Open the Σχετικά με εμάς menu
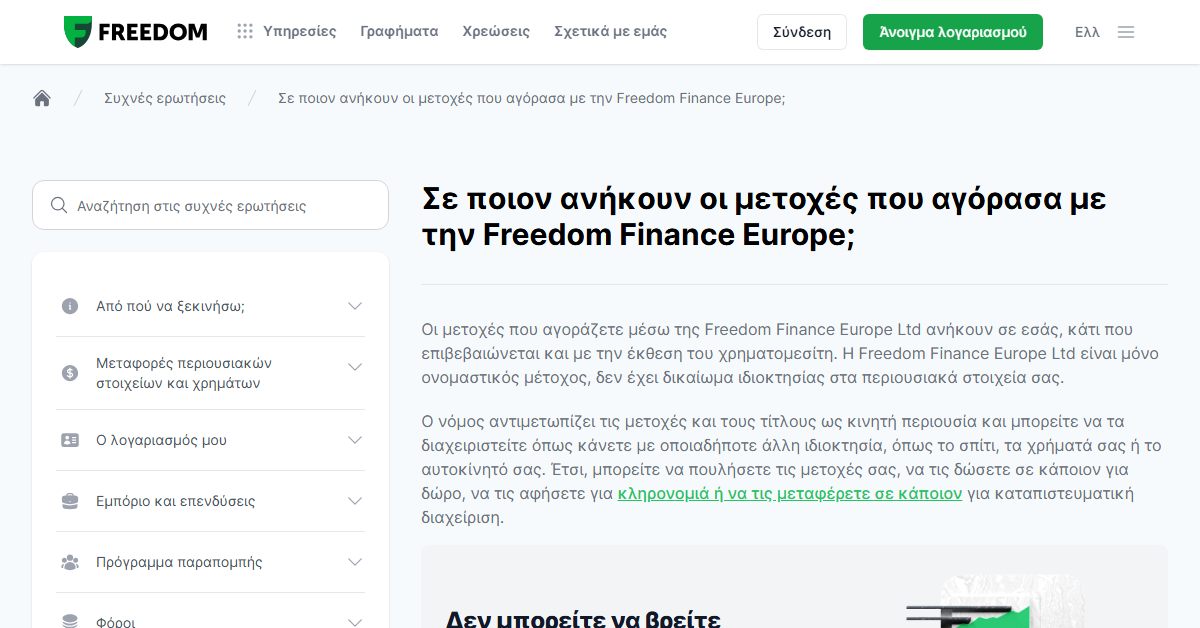Screen dimensions: 1200x628 (610, 31)
